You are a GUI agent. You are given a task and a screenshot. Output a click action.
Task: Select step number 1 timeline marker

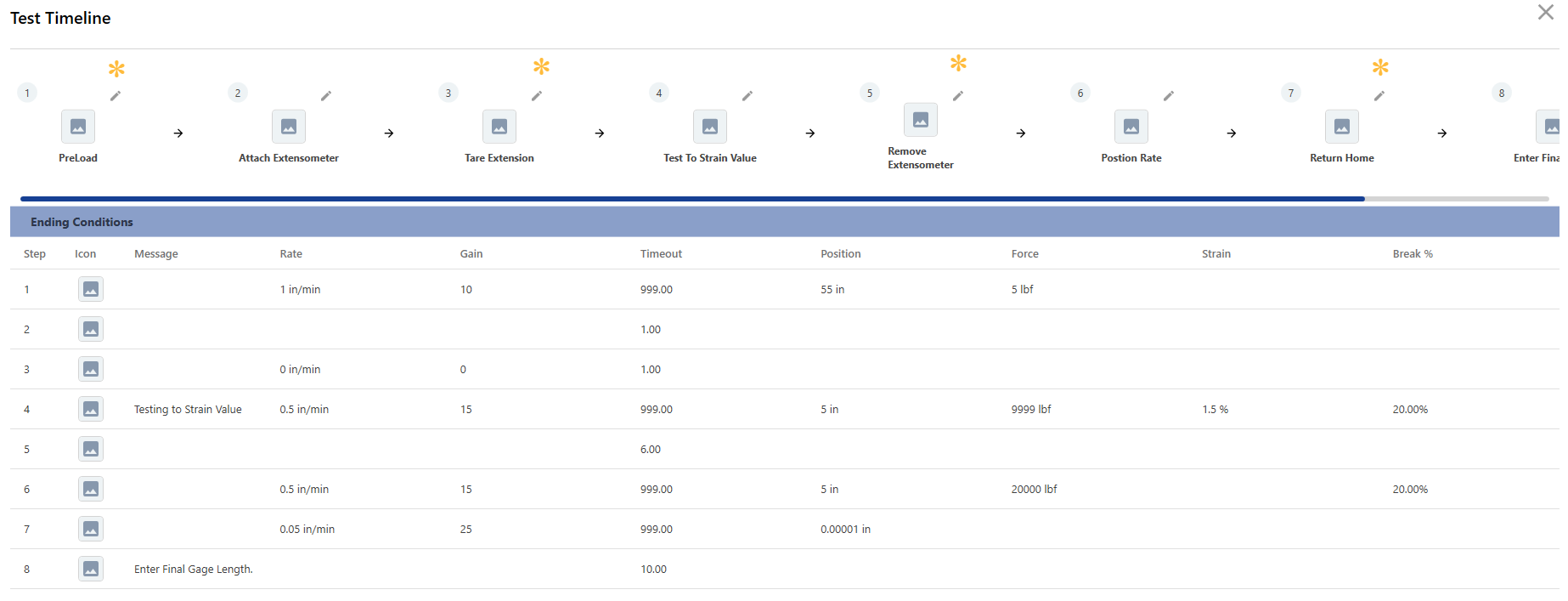coord(27,93)
